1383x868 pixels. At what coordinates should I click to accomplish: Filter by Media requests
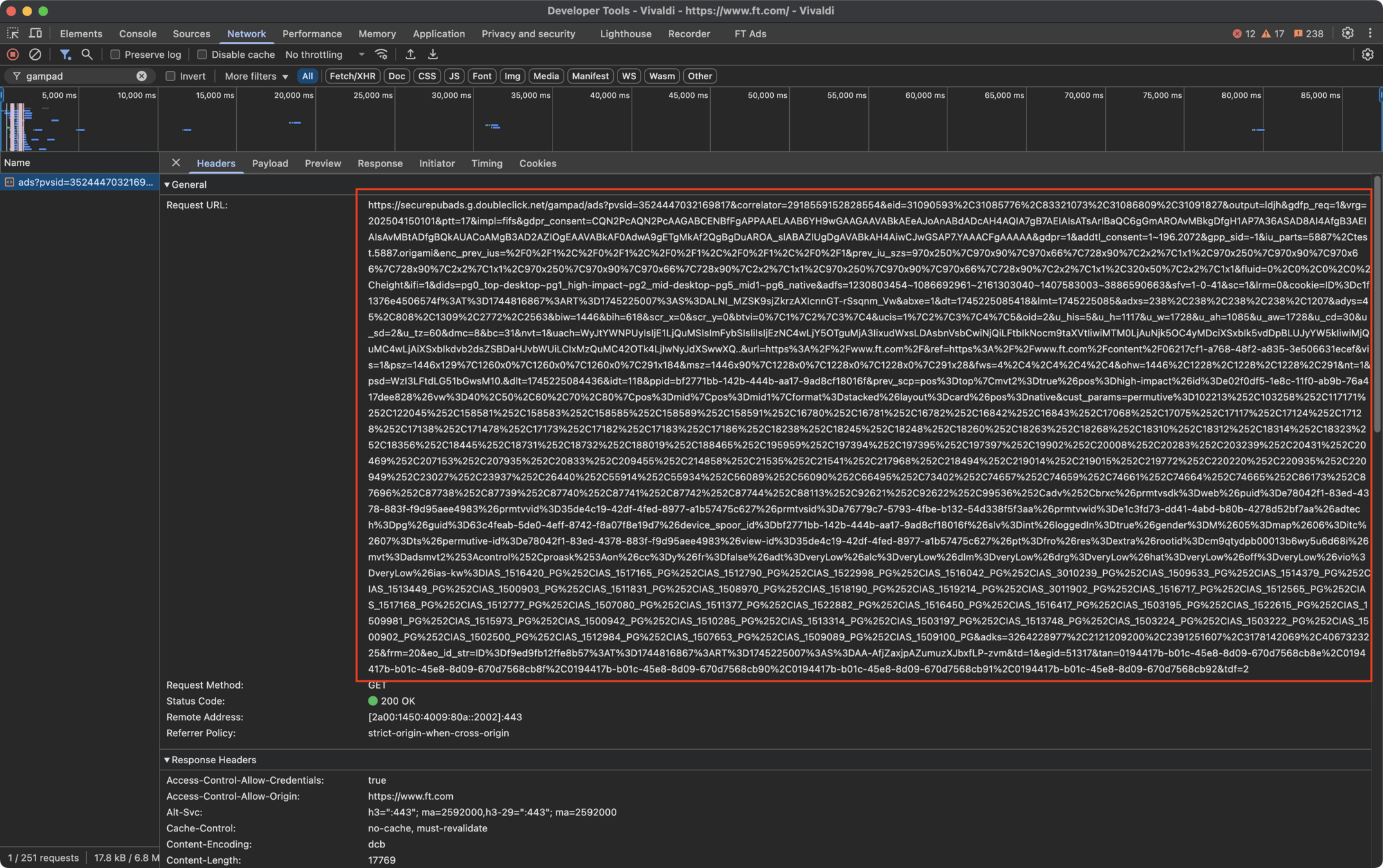coord(546,76)
